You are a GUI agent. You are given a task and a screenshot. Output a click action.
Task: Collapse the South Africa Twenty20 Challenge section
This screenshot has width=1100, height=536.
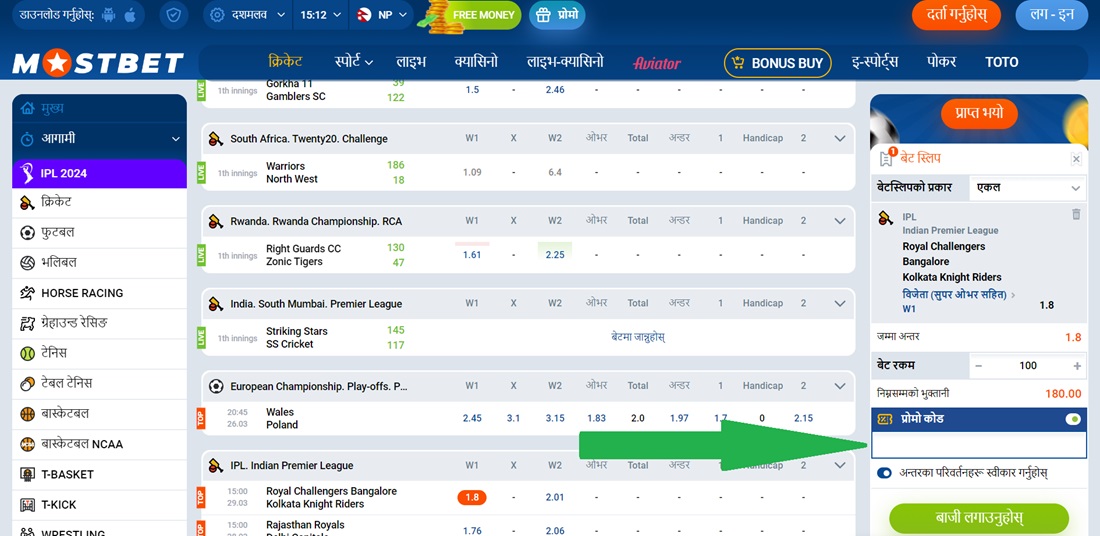[840, 139]
